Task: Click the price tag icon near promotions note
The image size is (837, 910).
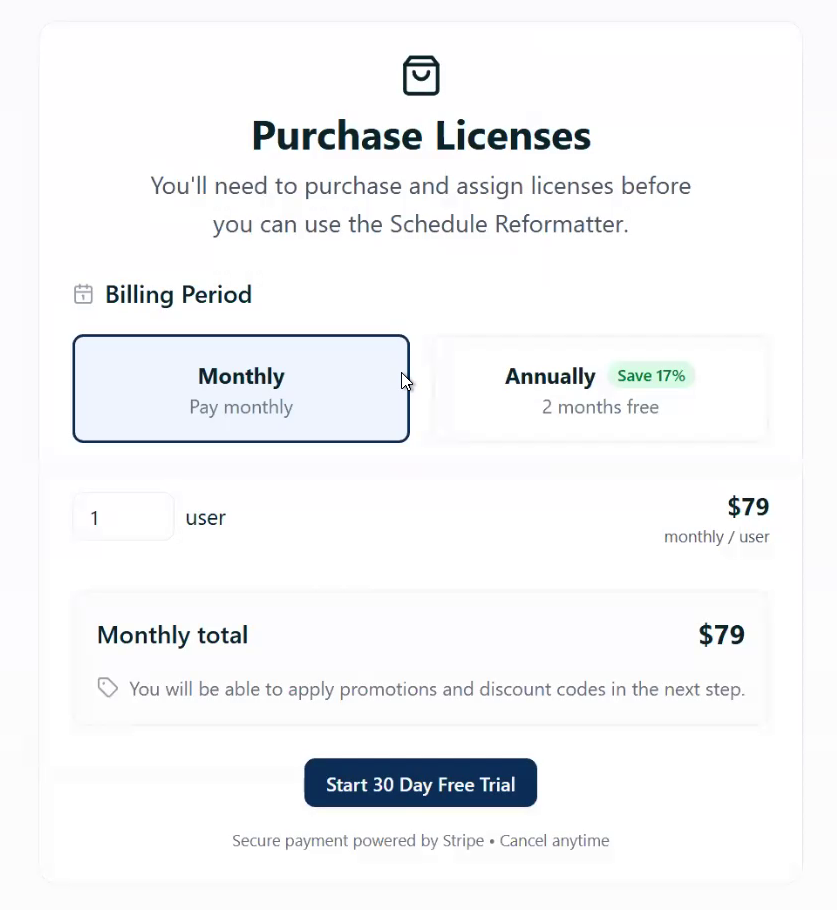Action: 108,688
